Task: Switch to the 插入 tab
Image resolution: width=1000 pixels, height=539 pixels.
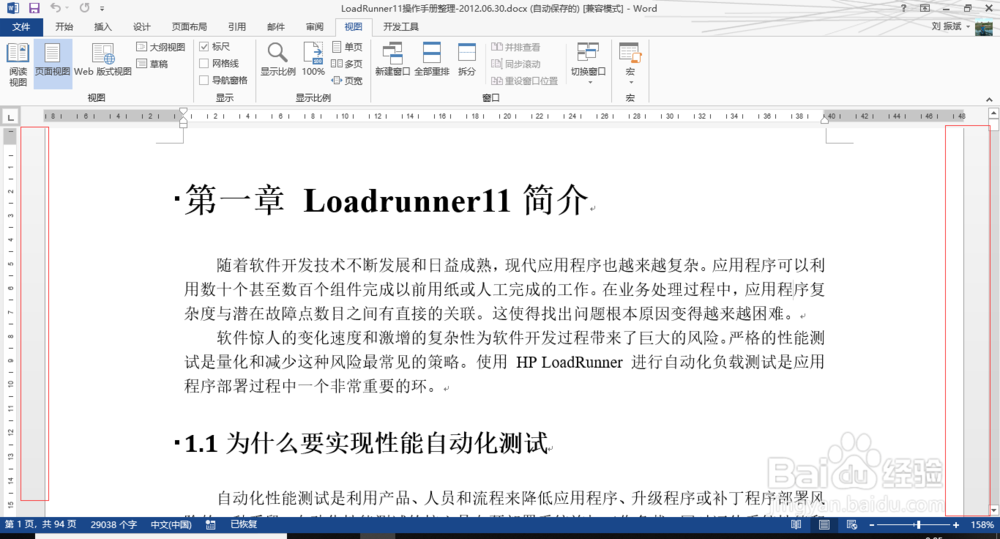Action: (x=103, y=27)
